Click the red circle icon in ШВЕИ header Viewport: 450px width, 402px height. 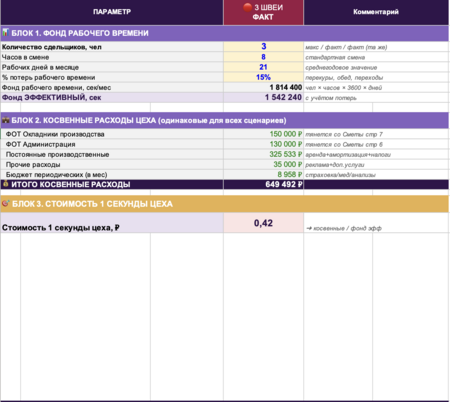click(x=247, y=7)
